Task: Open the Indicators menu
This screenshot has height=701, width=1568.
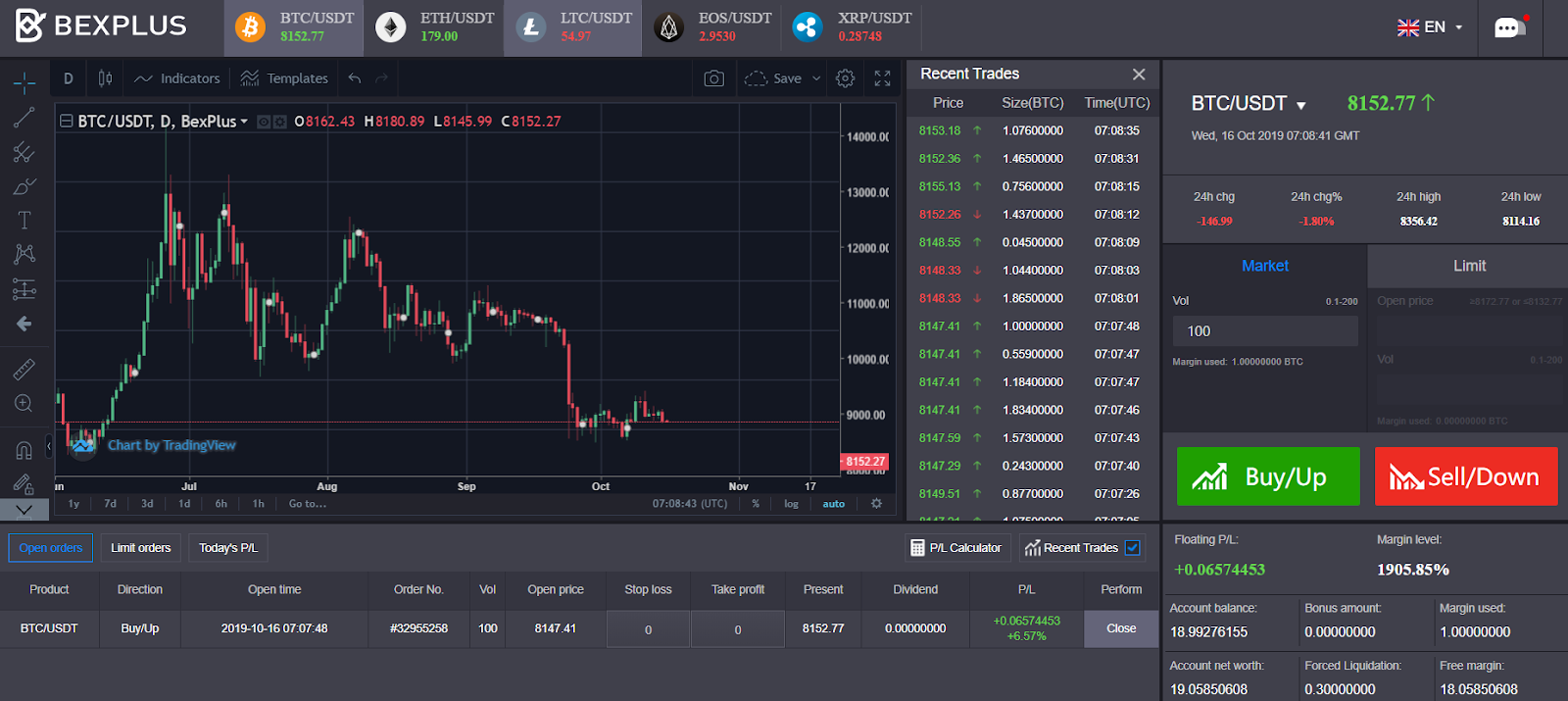Action: [x=177, y=78]
